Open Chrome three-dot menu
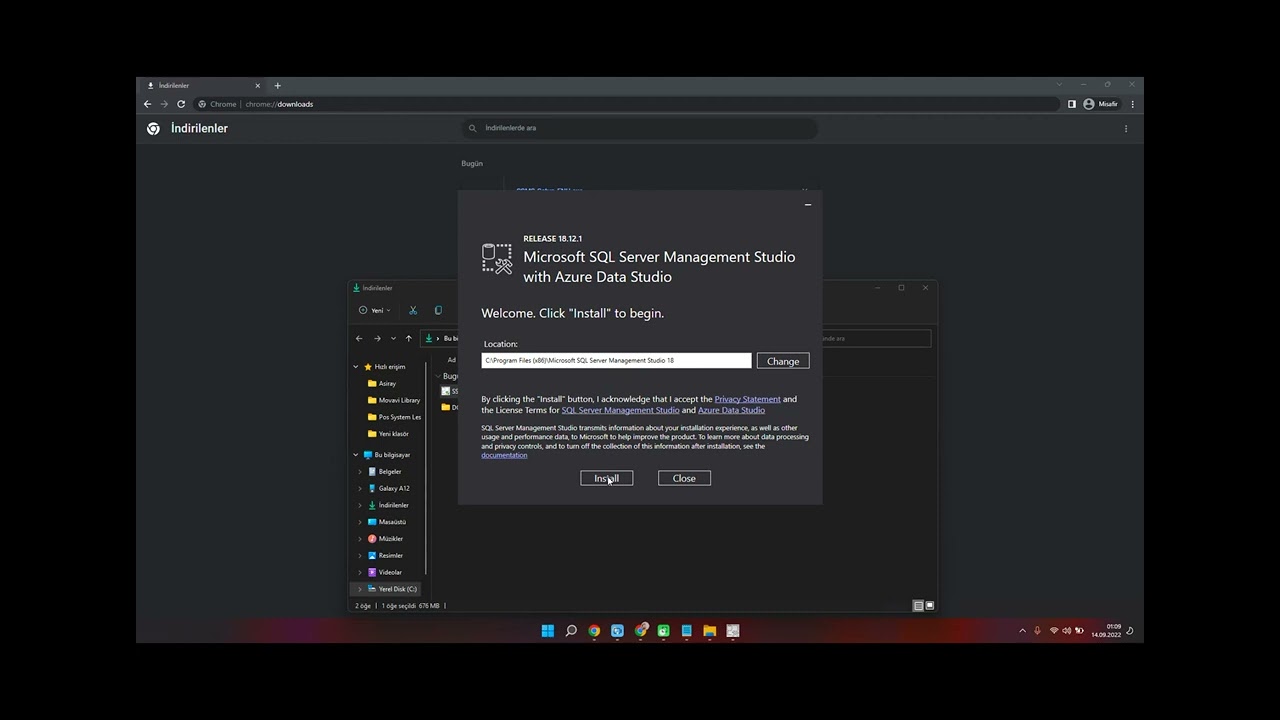This screenshot has width=1280, height=720. [x=1133, y=104]
